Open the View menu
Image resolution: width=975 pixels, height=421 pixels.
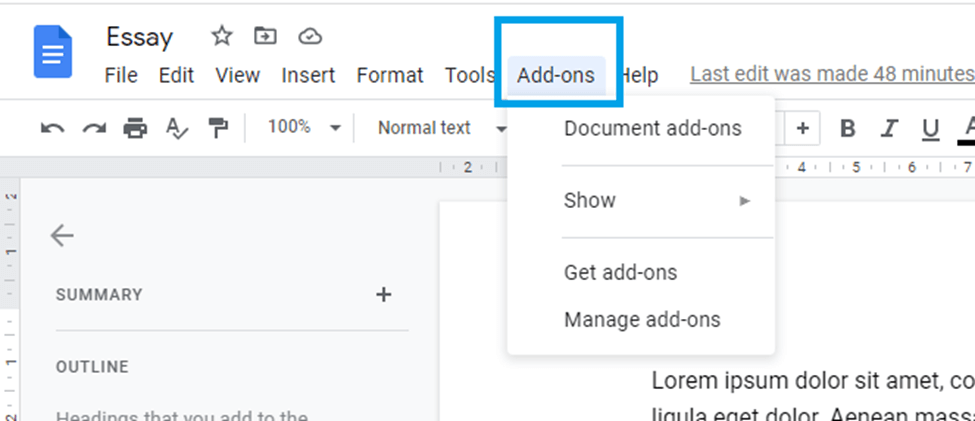click(238, 75)
